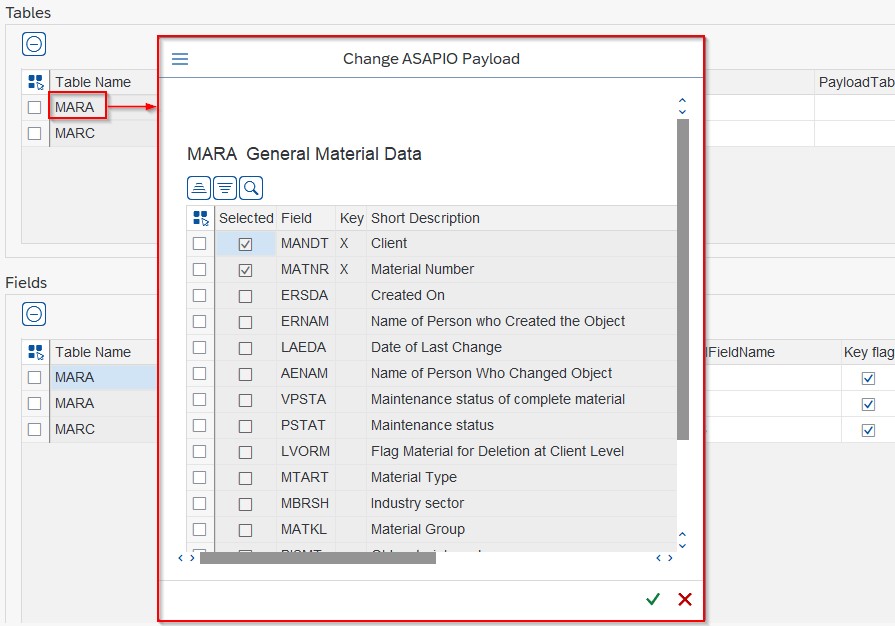Open the hamburger menu in the dialog header
This screenshot has height=626, width=895.
tap(180, 59)
